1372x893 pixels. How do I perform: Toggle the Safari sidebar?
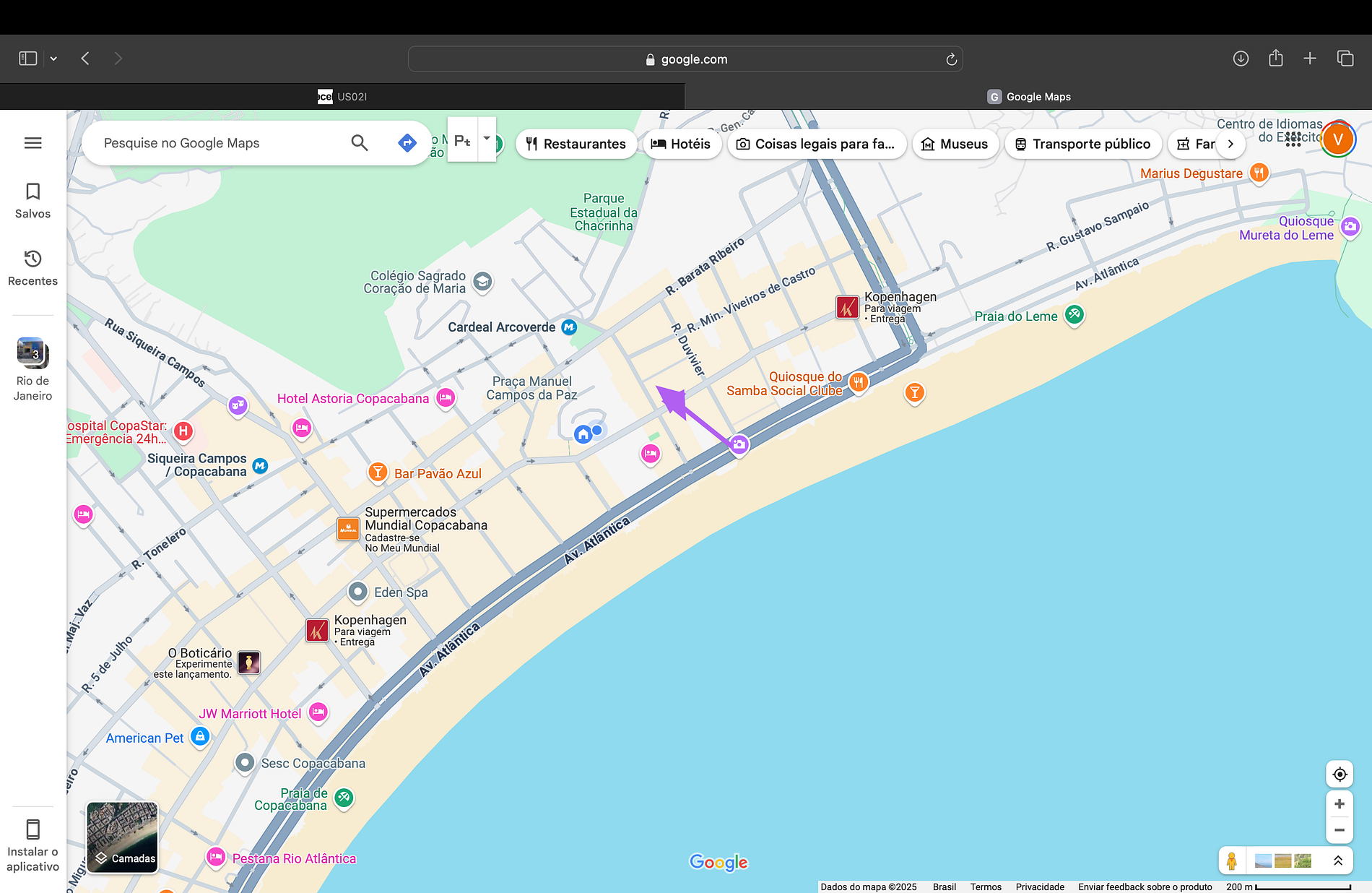(x=28, y=59)
